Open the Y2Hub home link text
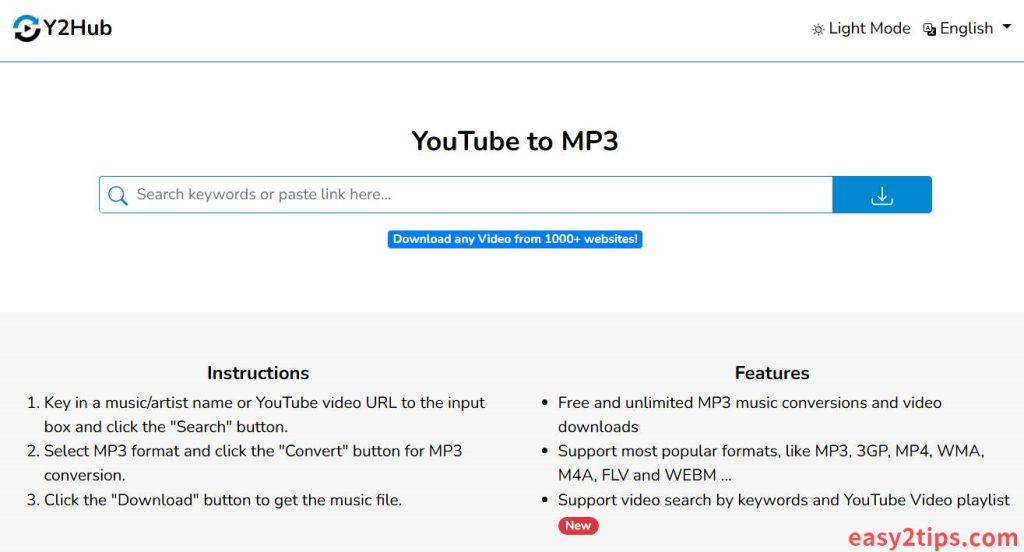Screen dimensions: 1024x552 (x=77, y=28)
